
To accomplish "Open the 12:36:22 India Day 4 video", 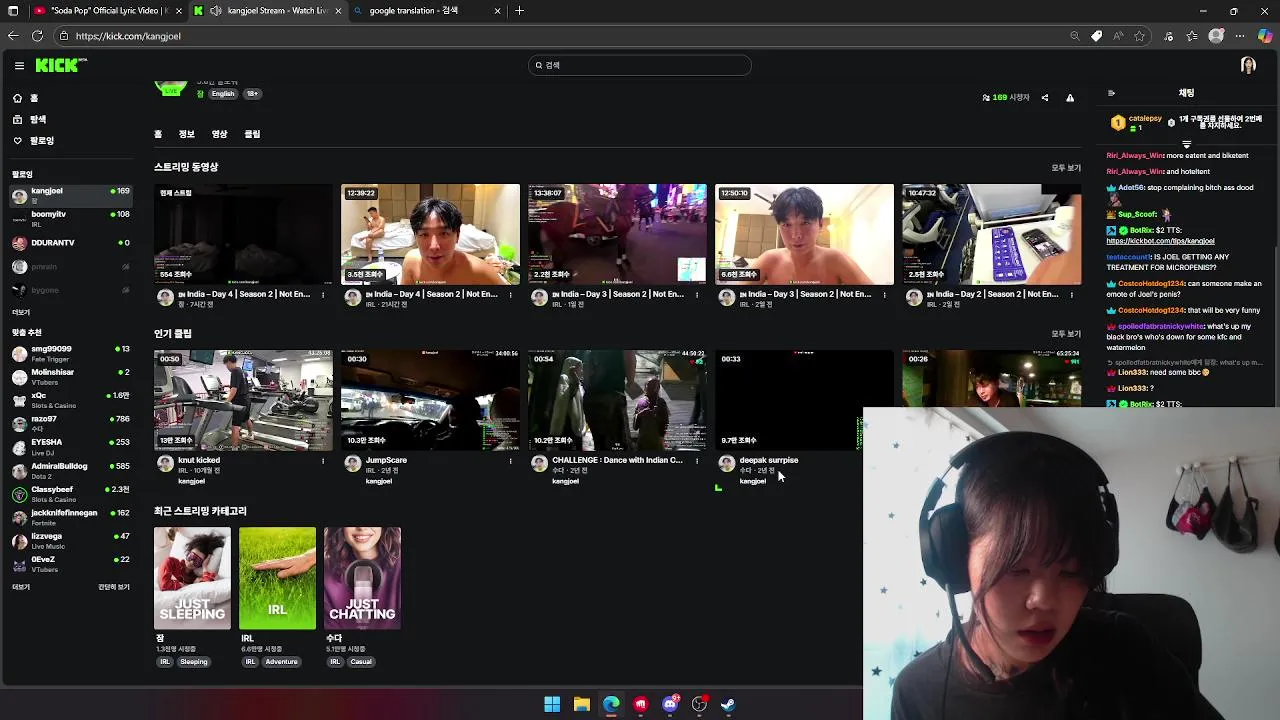I will pyautogui.click(x=430, y=234).
